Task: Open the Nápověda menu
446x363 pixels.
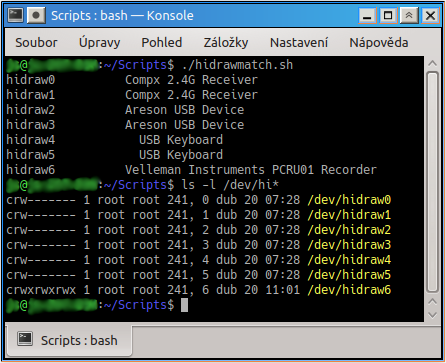Action: coord(379,43)
